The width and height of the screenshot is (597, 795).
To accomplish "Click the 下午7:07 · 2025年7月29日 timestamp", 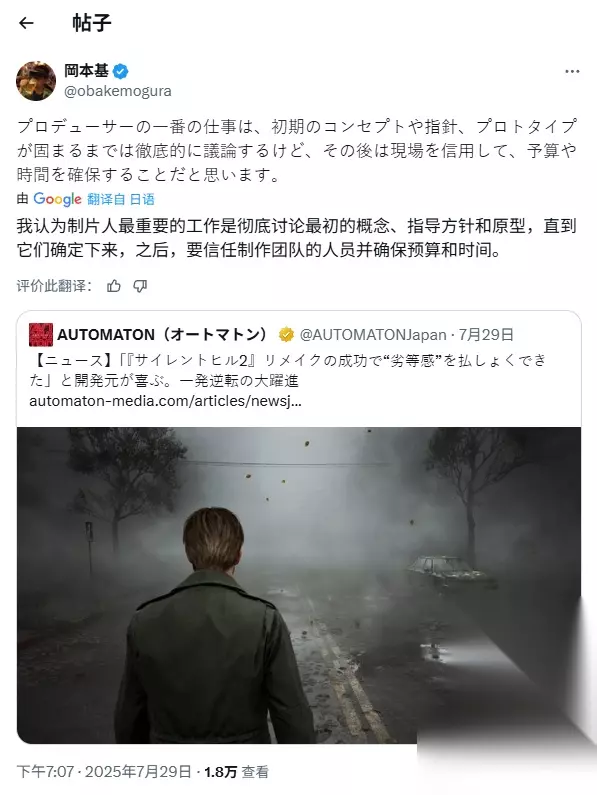I will click(x=104, y=772).
